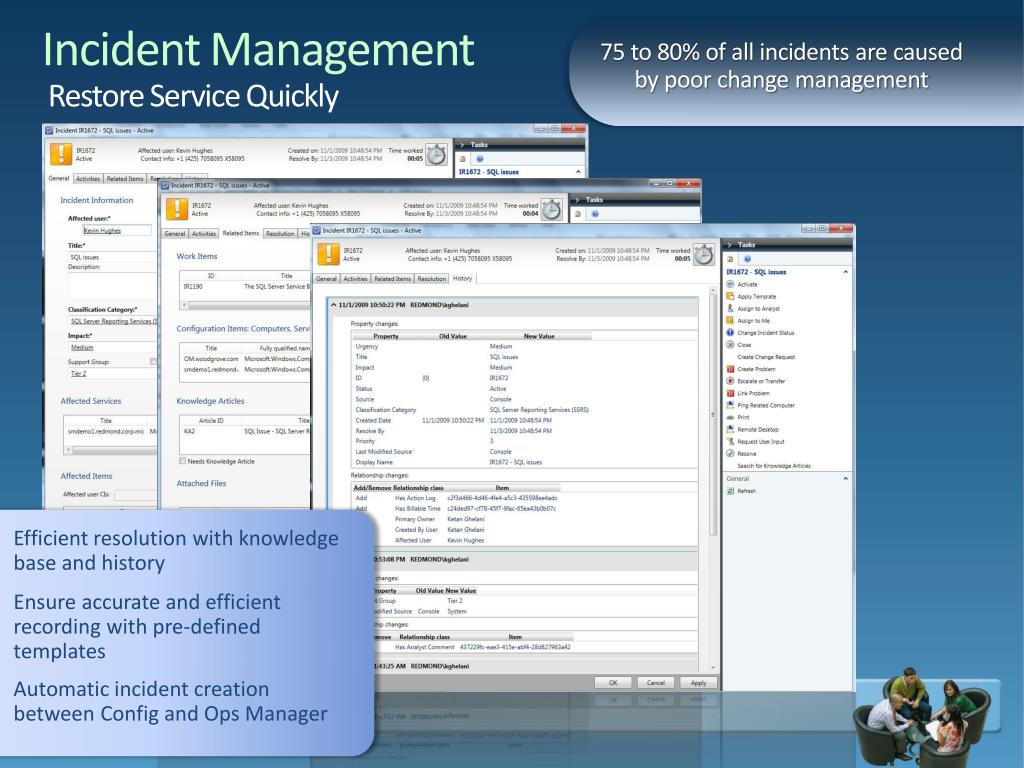Collapse the Tasks pane chevron in the middle window
This screenshot has width=1024, height=768.
(x=577, y=200)
